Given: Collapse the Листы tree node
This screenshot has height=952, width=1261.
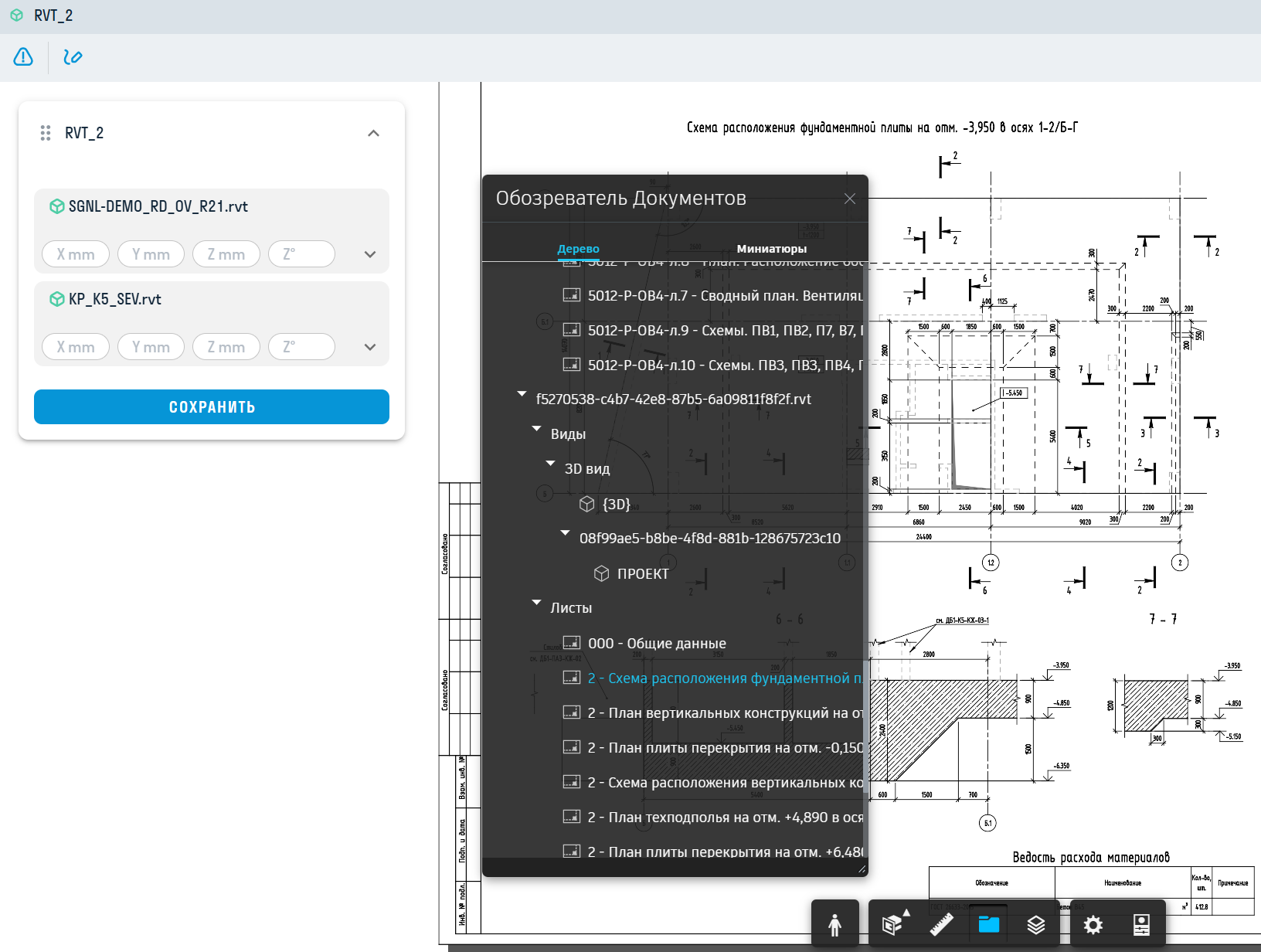Looking at the screenshot, I should 536,603.
